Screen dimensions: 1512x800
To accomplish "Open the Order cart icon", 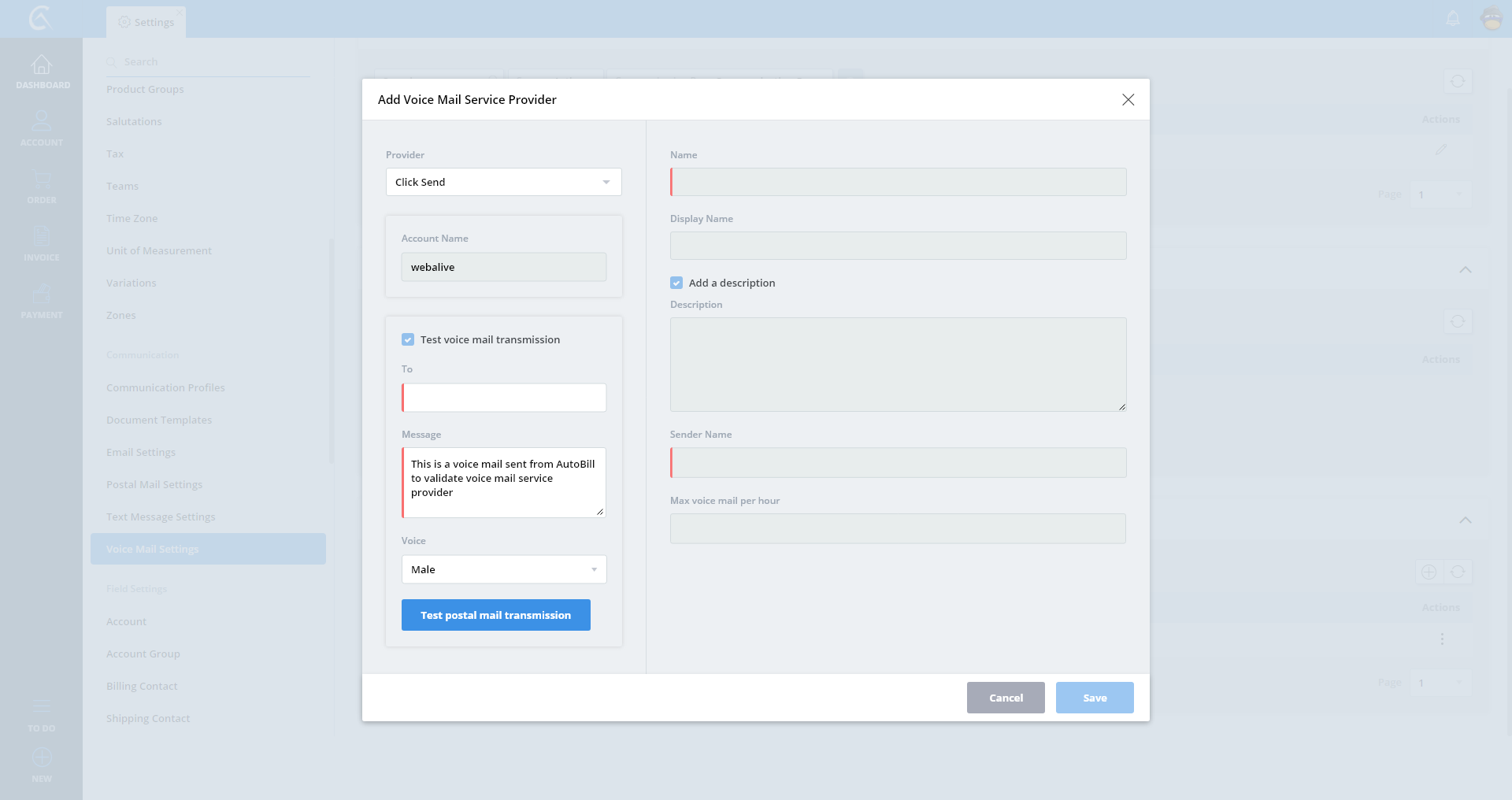I will [x=42, y=180].
